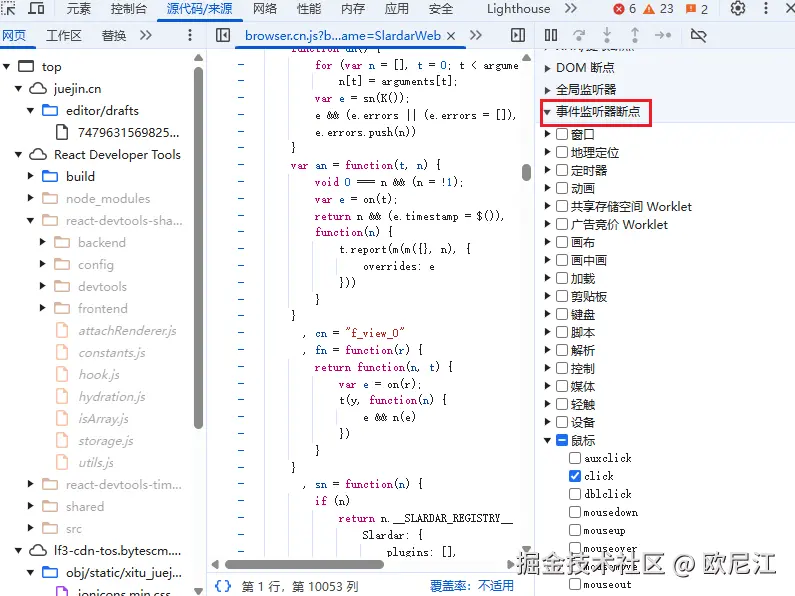Collapse the 鼠标 event category
The image size is (795, 596).
[547, 440]
